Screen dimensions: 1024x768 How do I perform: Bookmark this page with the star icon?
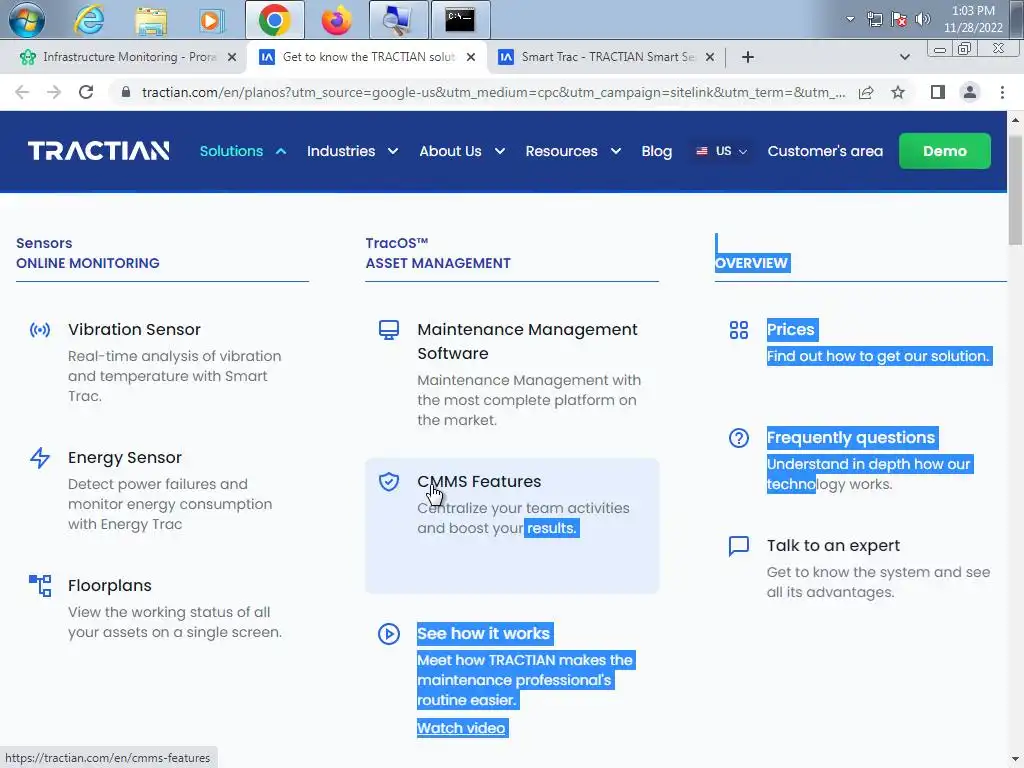coord(898,92)
